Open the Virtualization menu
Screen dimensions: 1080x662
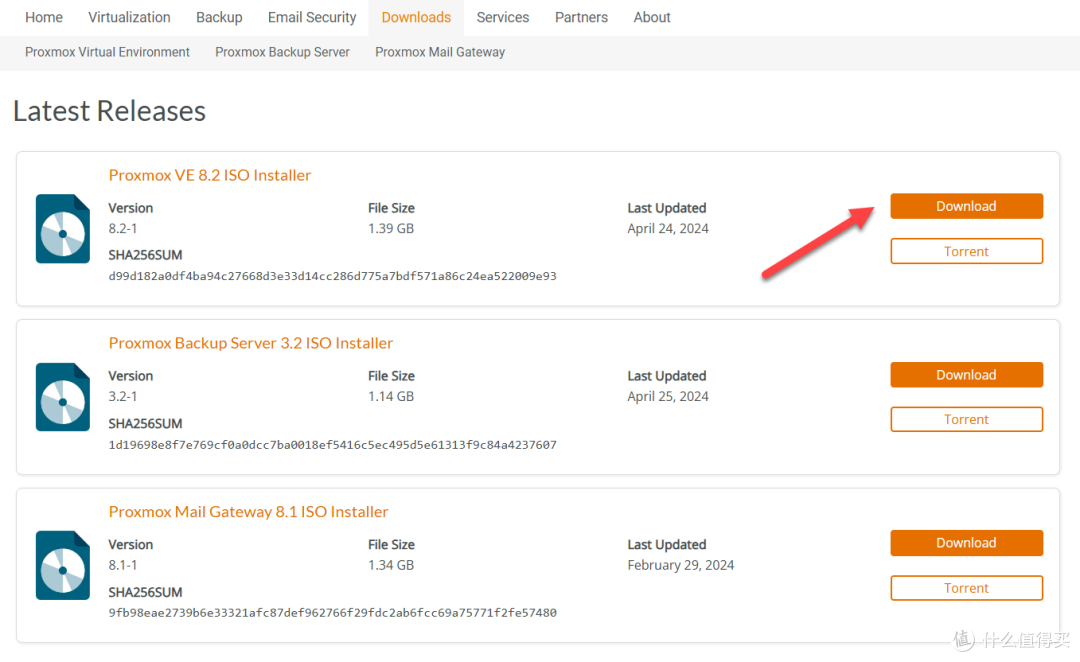coord(129,17)
